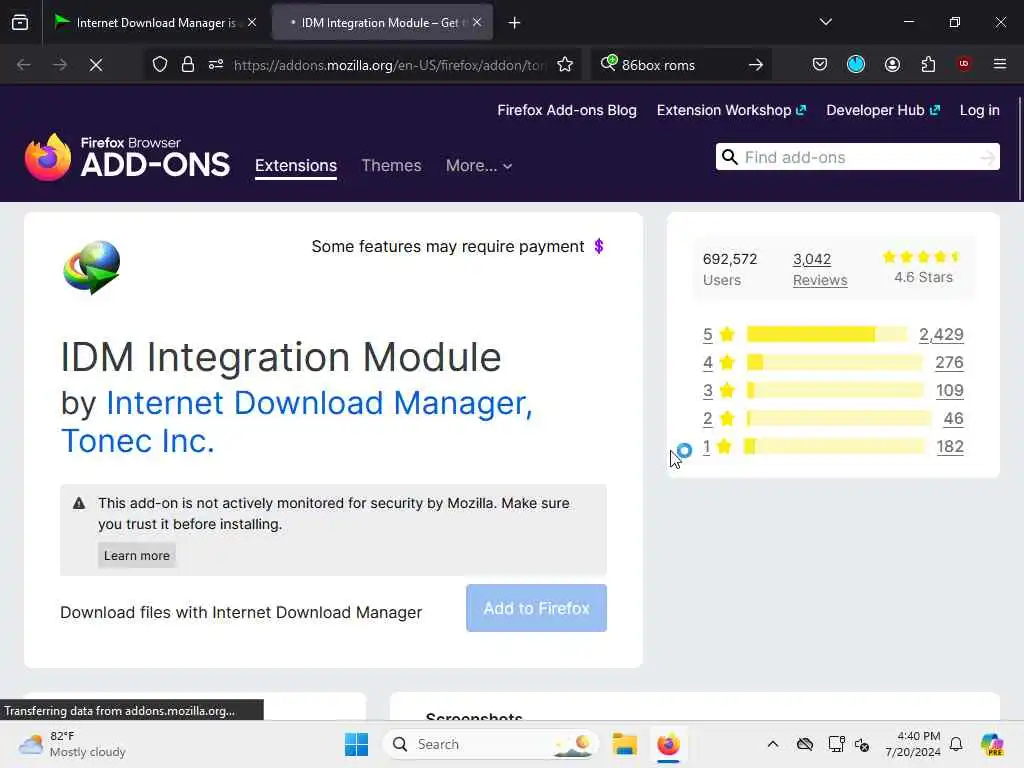Viewport: 1024px width, 768px height.
Task: Open the 276 four-star reviews count
Action: (x=949, y=362)
